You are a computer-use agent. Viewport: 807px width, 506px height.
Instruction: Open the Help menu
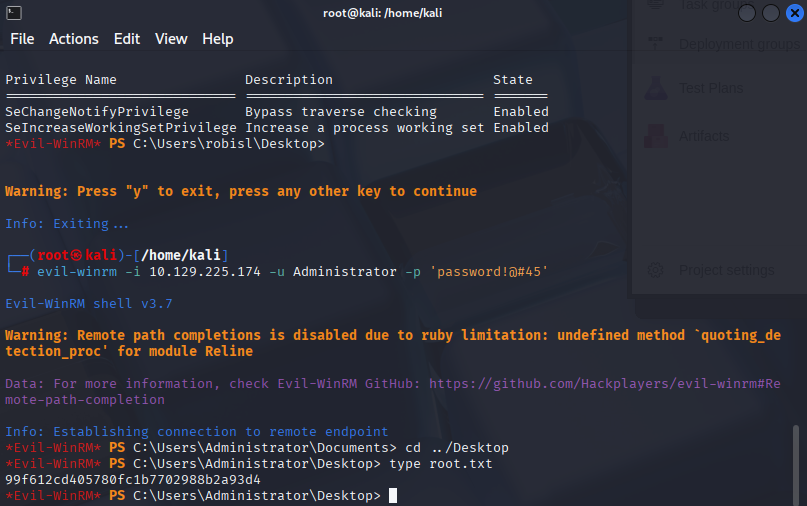[x=218, y=39]
